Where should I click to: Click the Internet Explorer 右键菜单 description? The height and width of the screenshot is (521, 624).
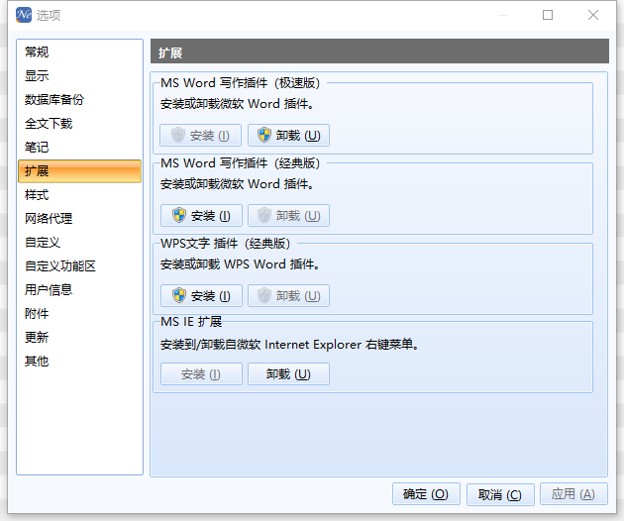point(289,345)
